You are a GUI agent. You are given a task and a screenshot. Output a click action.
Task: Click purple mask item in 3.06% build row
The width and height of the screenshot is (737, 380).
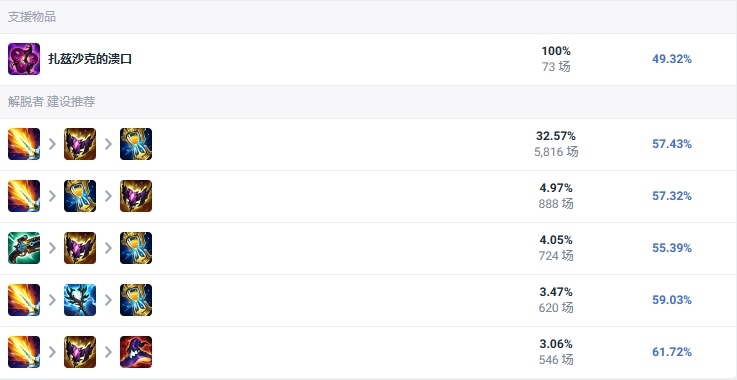pos(80,352)
